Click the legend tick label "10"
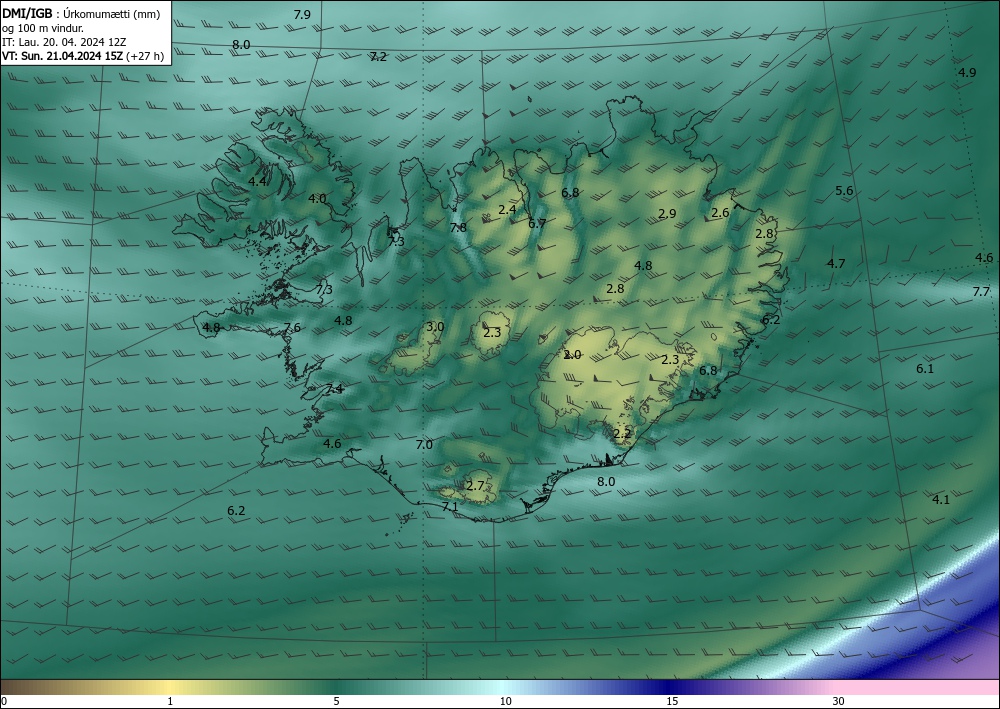The width and height of the screenshot is (1000, 709). (x=505, y=701)
